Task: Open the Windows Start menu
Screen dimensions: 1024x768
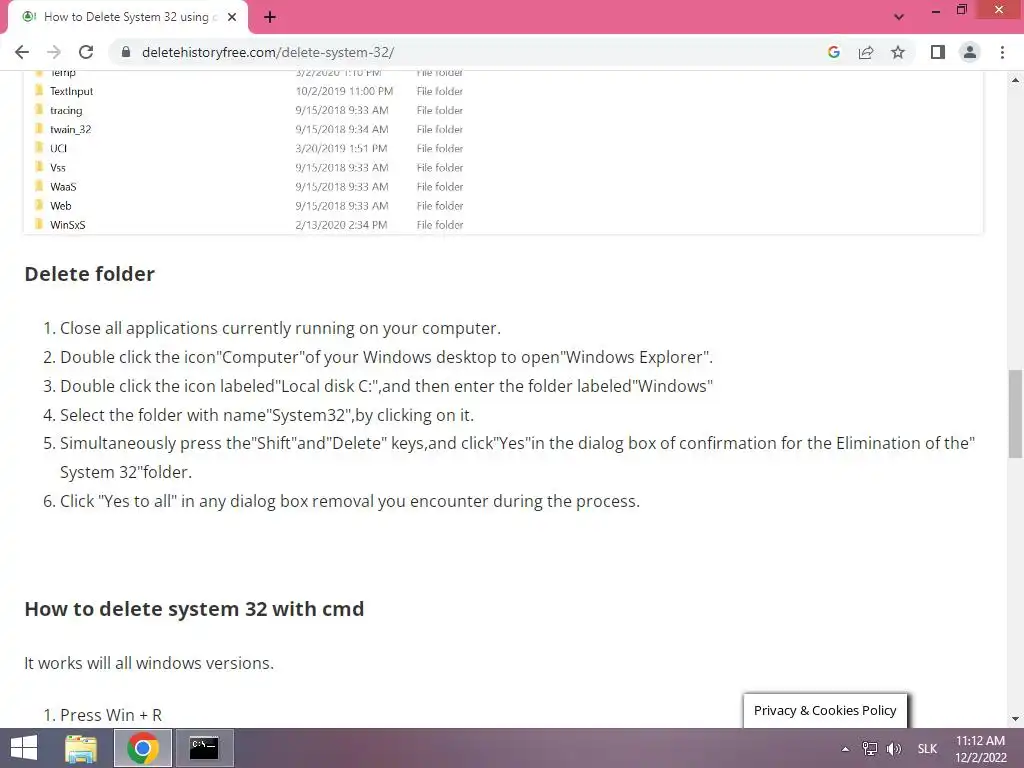Action: (x=24, y=748)
